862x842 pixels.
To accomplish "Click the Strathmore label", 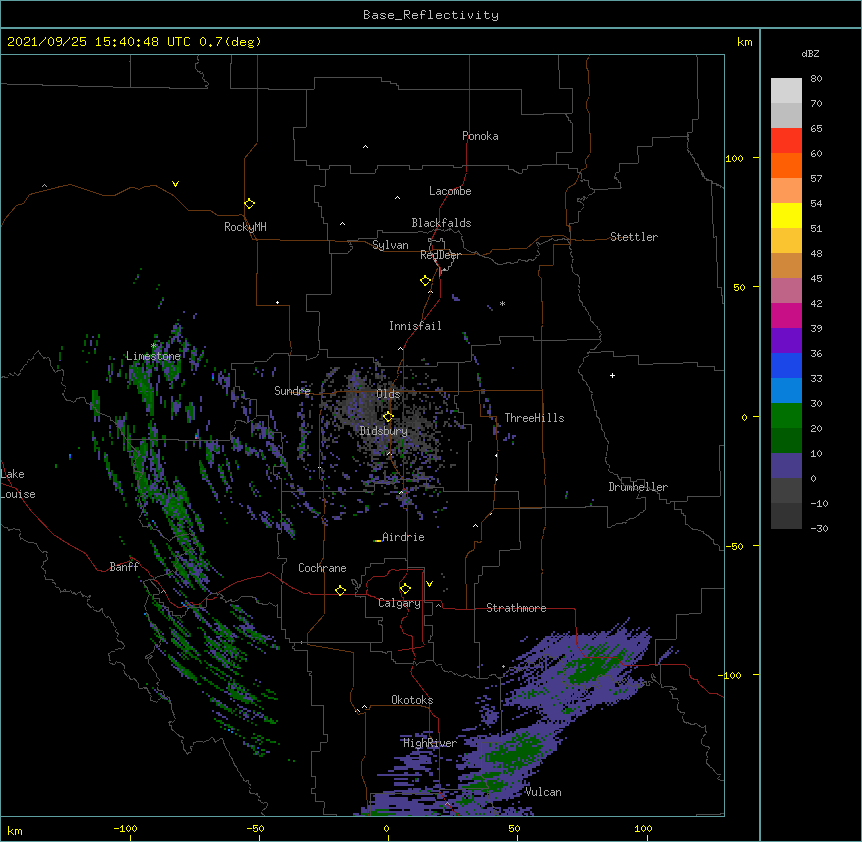I will (516, 608).
